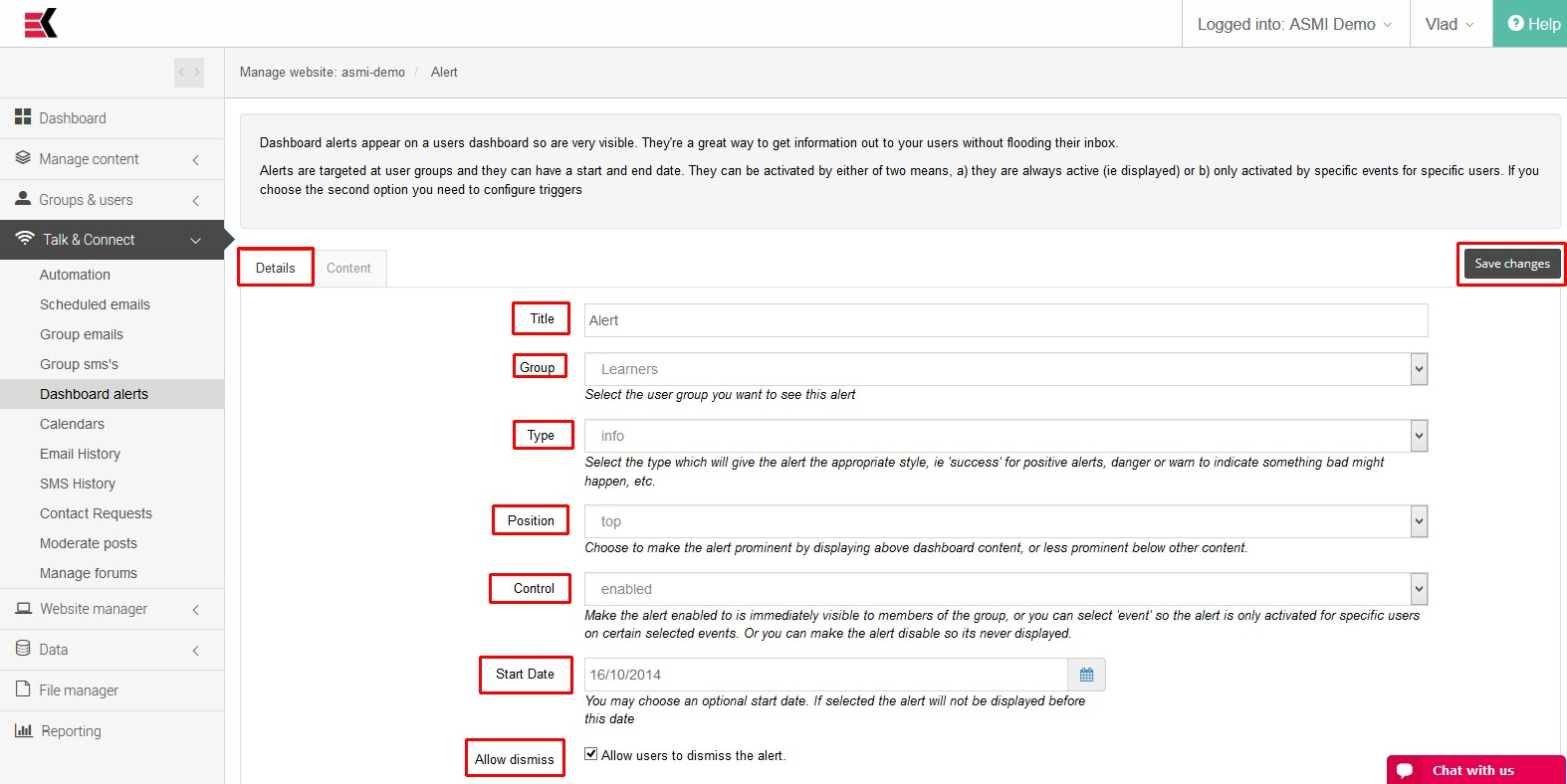1567x784 pixels.
Task: Click the chat bubble icon
Action: [x=1405, y=770]
